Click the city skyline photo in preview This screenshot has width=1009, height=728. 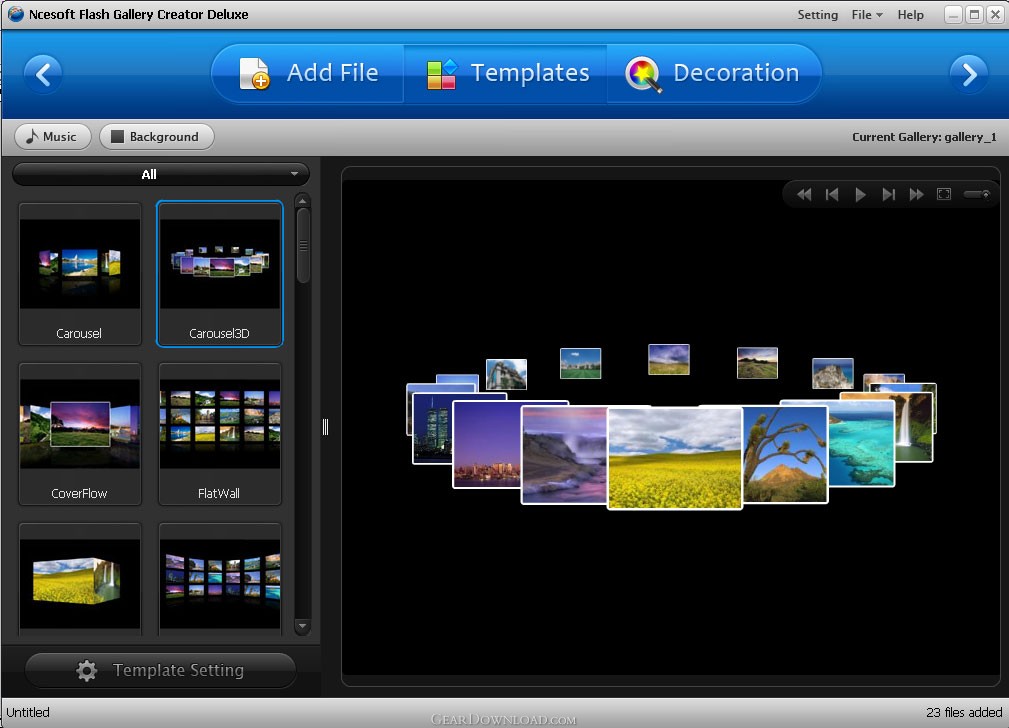pyautogui.click(x=486, y=445)
